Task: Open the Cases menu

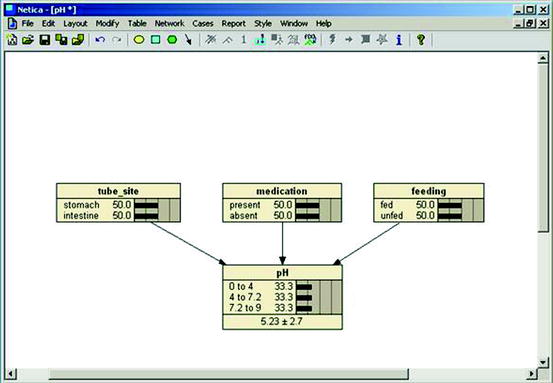Action: tap(203, 24)
